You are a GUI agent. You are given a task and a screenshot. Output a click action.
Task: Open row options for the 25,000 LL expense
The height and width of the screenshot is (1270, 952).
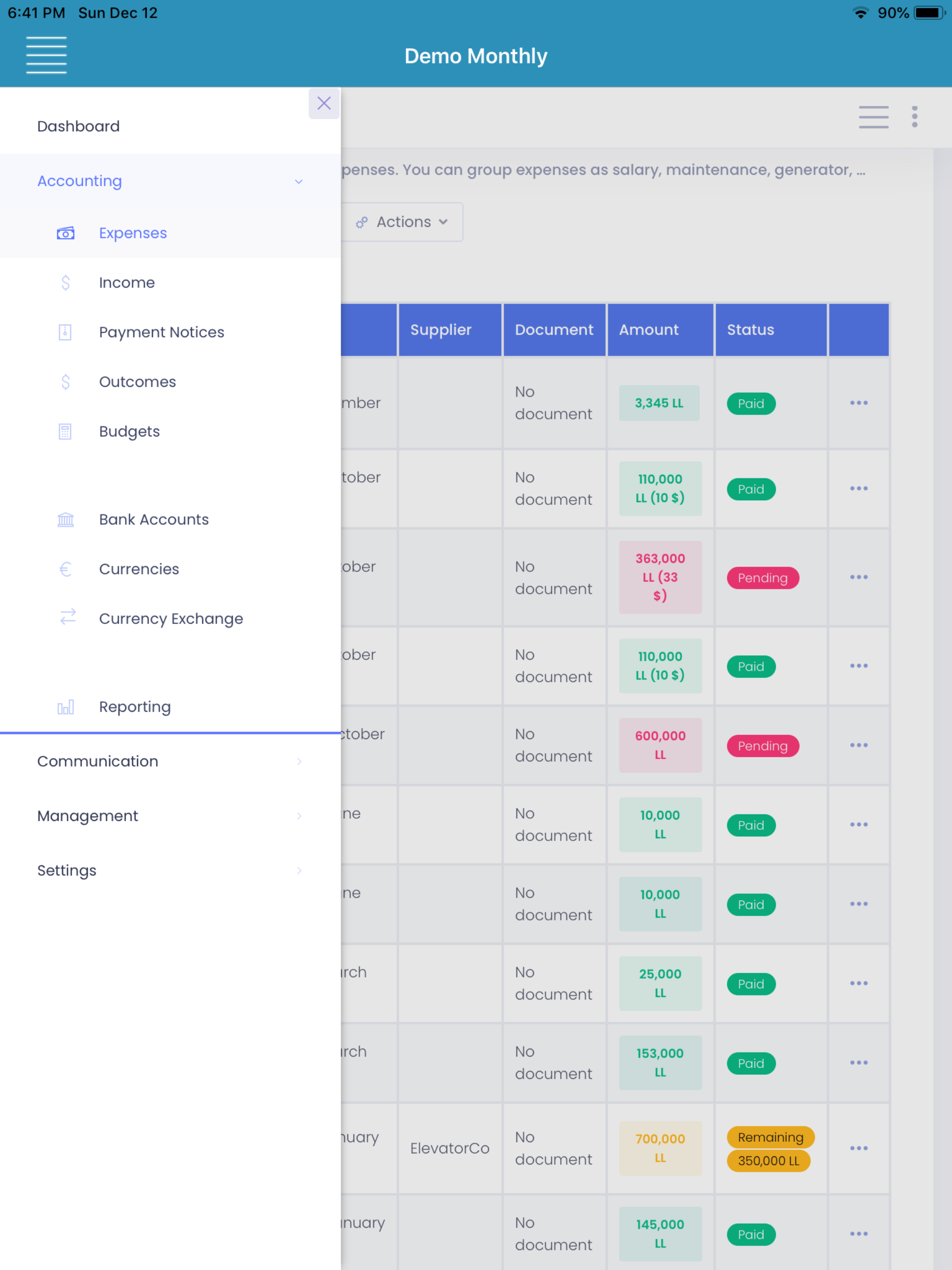859,984
